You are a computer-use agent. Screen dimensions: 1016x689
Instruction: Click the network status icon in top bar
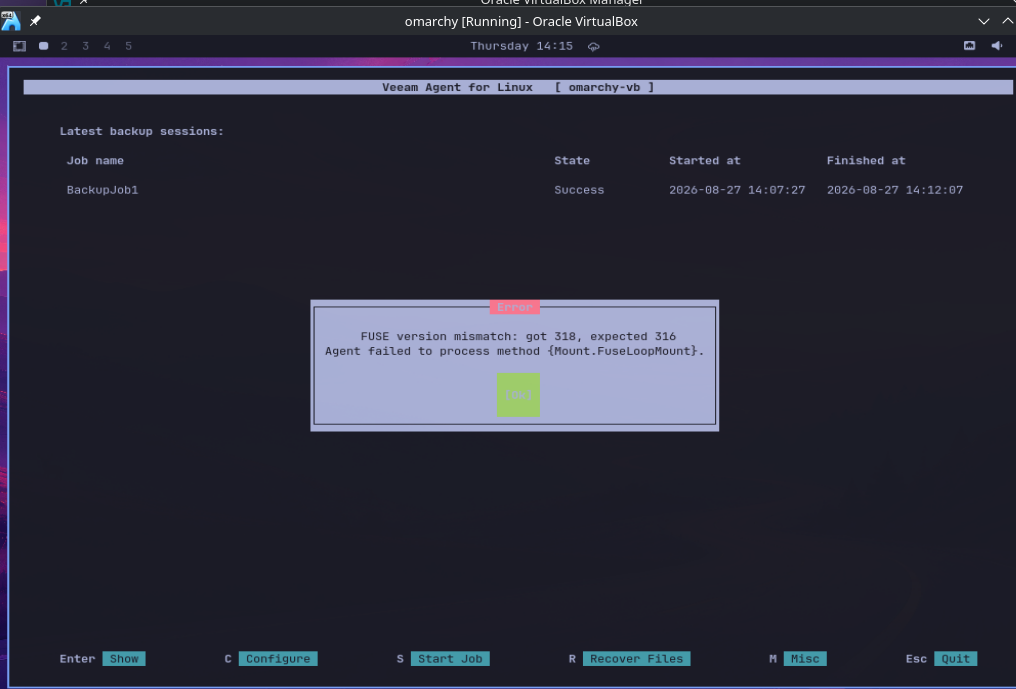(x=969, y=45)
